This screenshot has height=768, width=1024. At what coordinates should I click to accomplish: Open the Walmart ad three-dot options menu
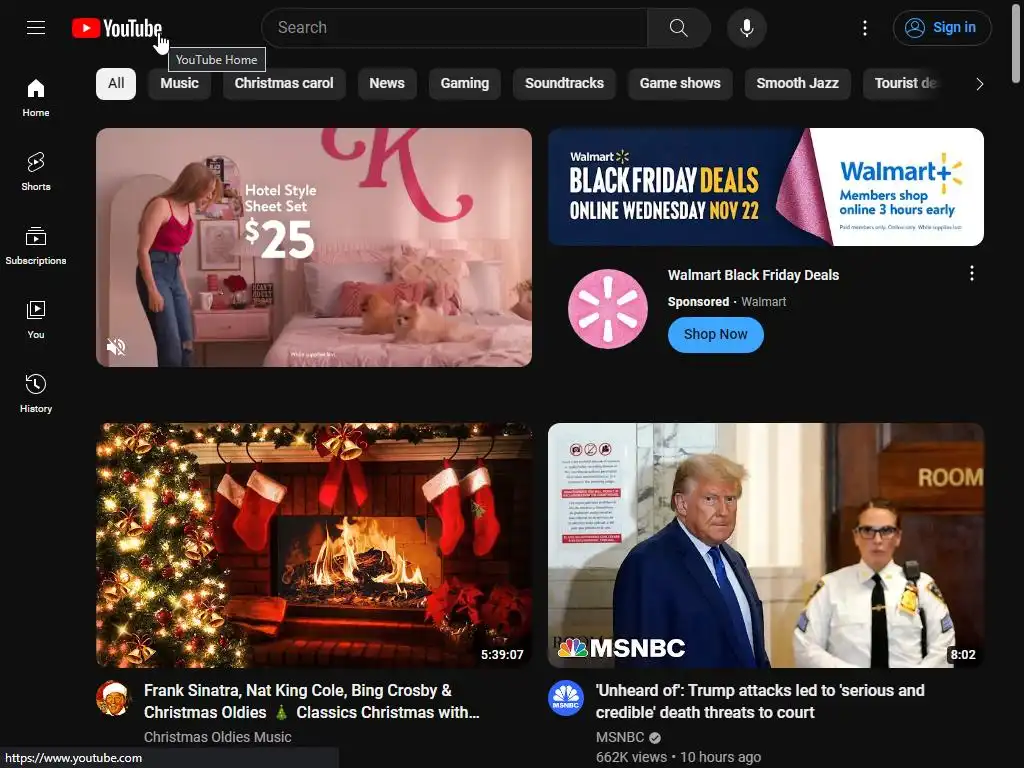972,274
